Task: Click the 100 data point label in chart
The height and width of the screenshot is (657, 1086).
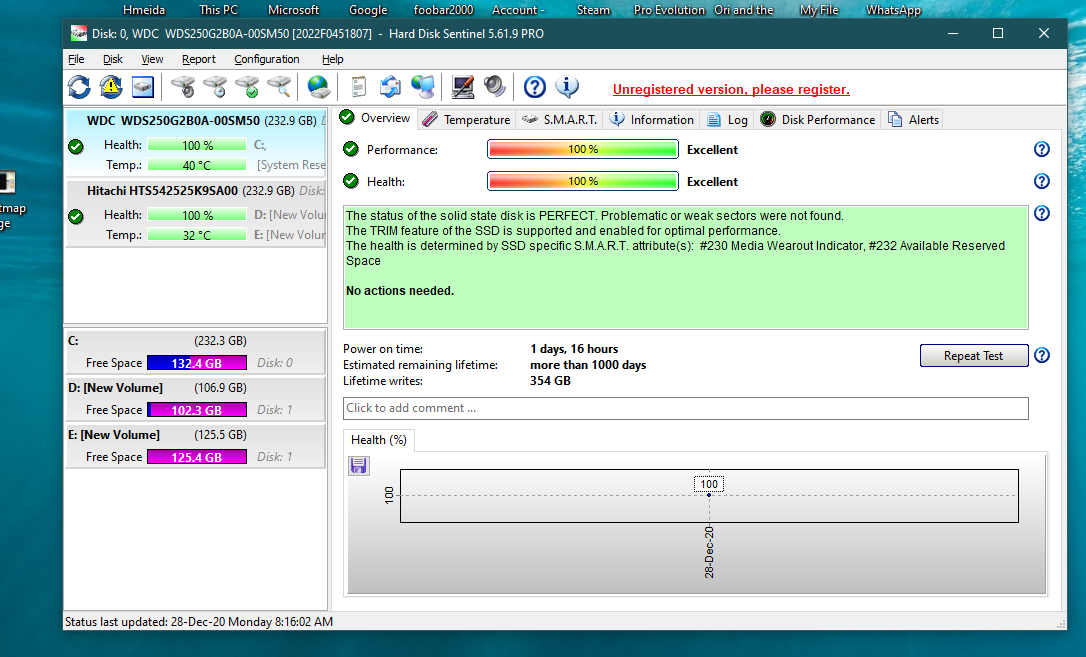Action: [x=709, y=485]
